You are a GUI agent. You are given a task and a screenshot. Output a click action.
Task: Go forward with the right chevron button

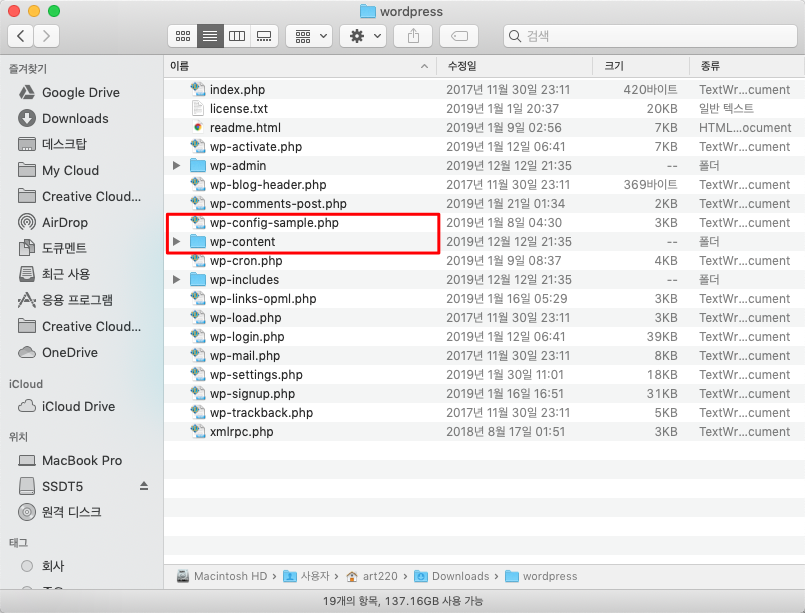click(x=47, y=36)
